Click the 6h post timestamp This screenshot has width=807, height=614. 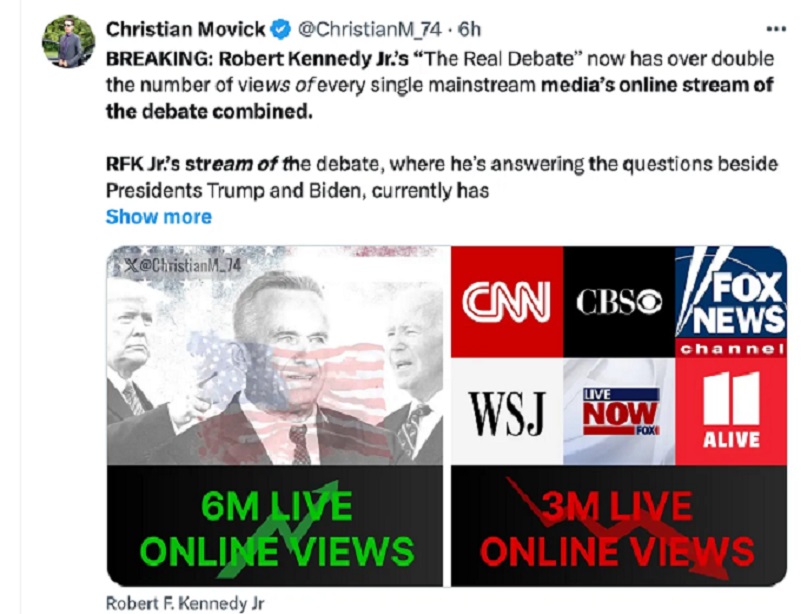coord(469,29)
